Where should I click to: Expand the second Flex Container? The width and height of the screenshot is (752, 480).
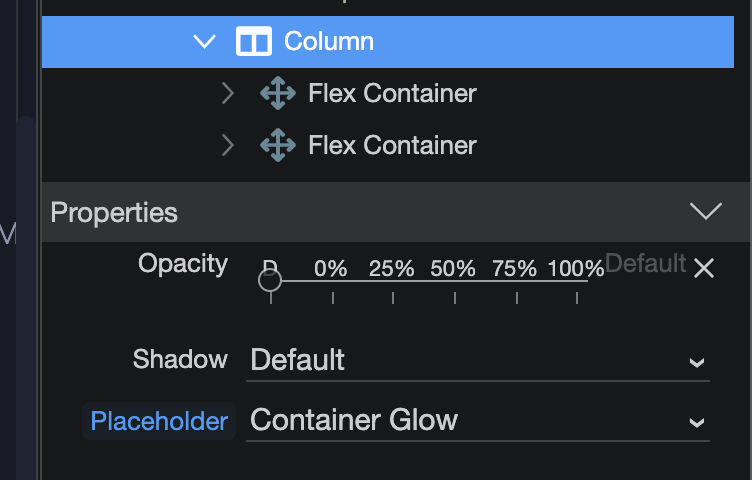[x=228, y=145]
